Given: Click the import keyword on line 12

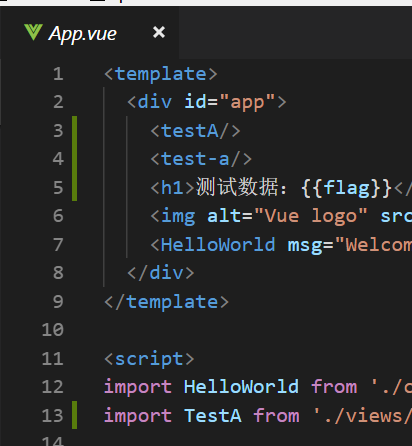Looking at the screenshot, I should pos(138,387).
